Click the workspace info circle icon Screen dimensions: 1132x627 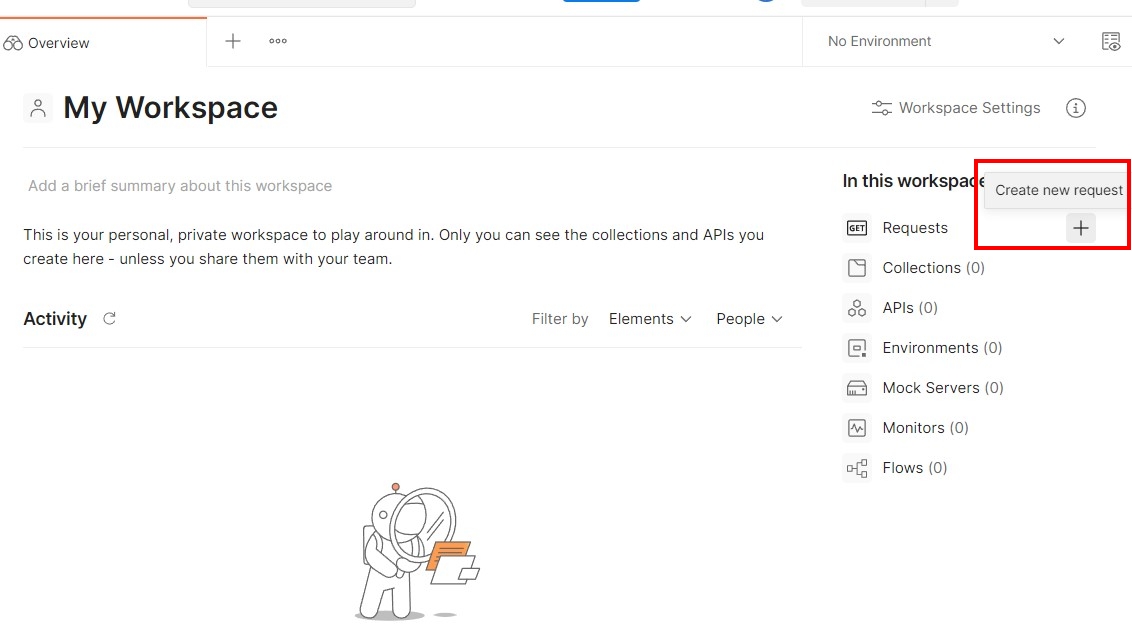point(1075,108)
